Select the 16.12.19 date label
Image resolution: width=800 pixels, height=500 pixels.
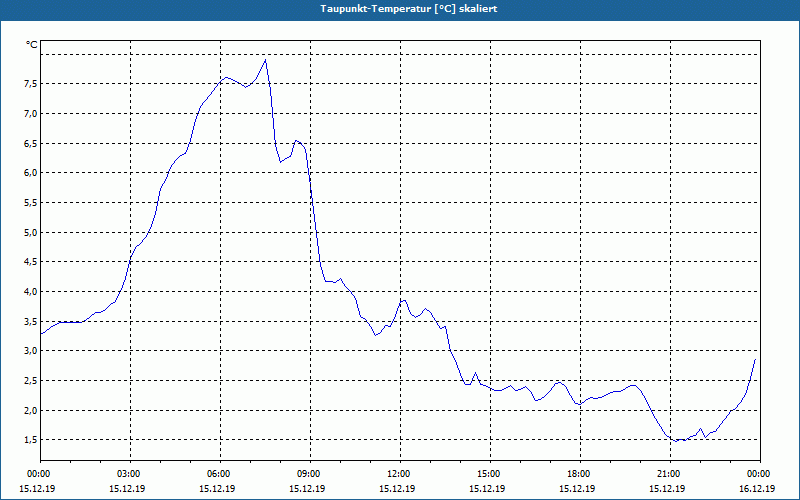click(x=757, y=489)
